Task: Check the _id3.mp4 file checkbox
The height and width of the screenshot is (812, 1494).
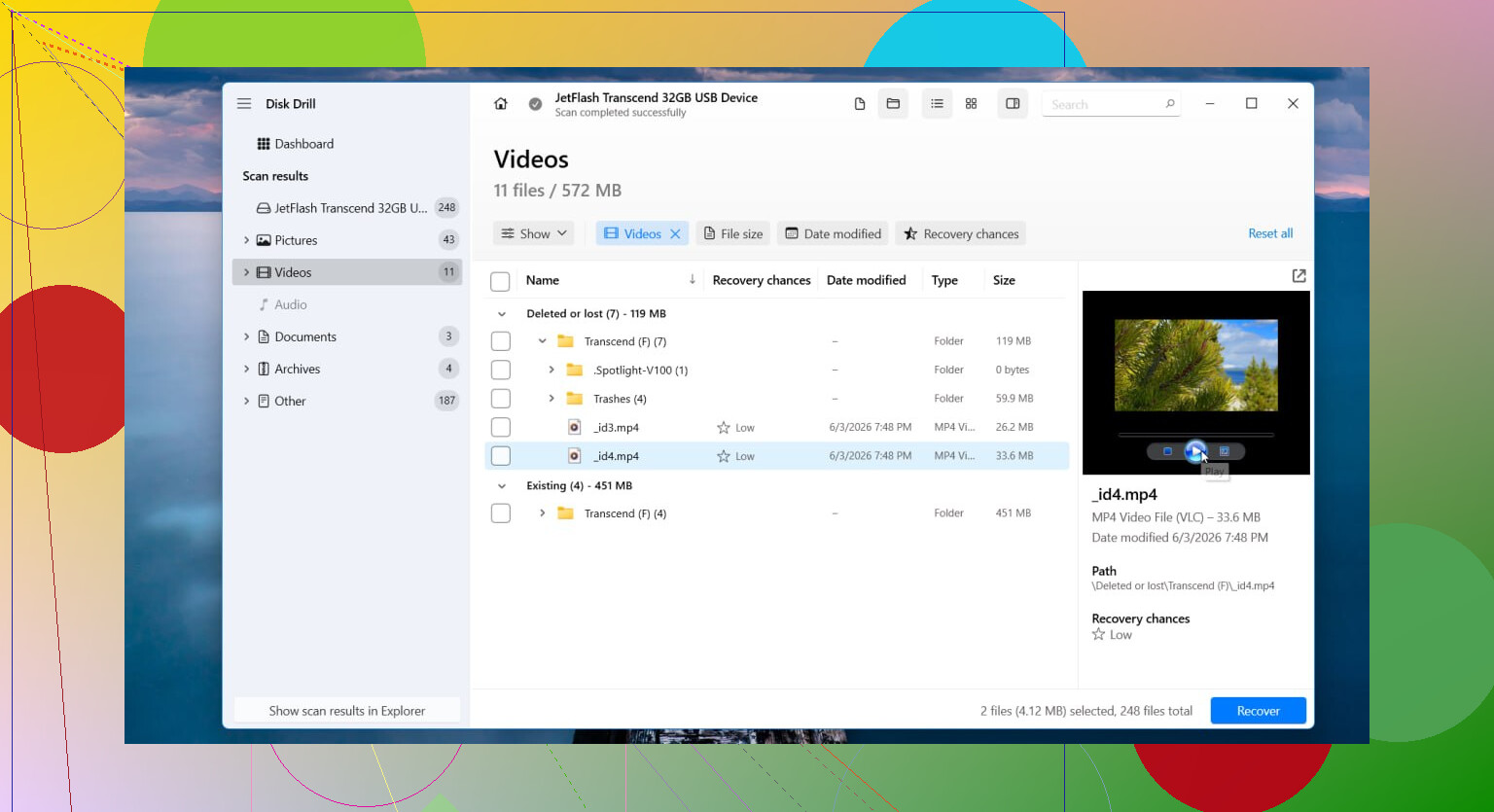Action: tap(501, 428)
